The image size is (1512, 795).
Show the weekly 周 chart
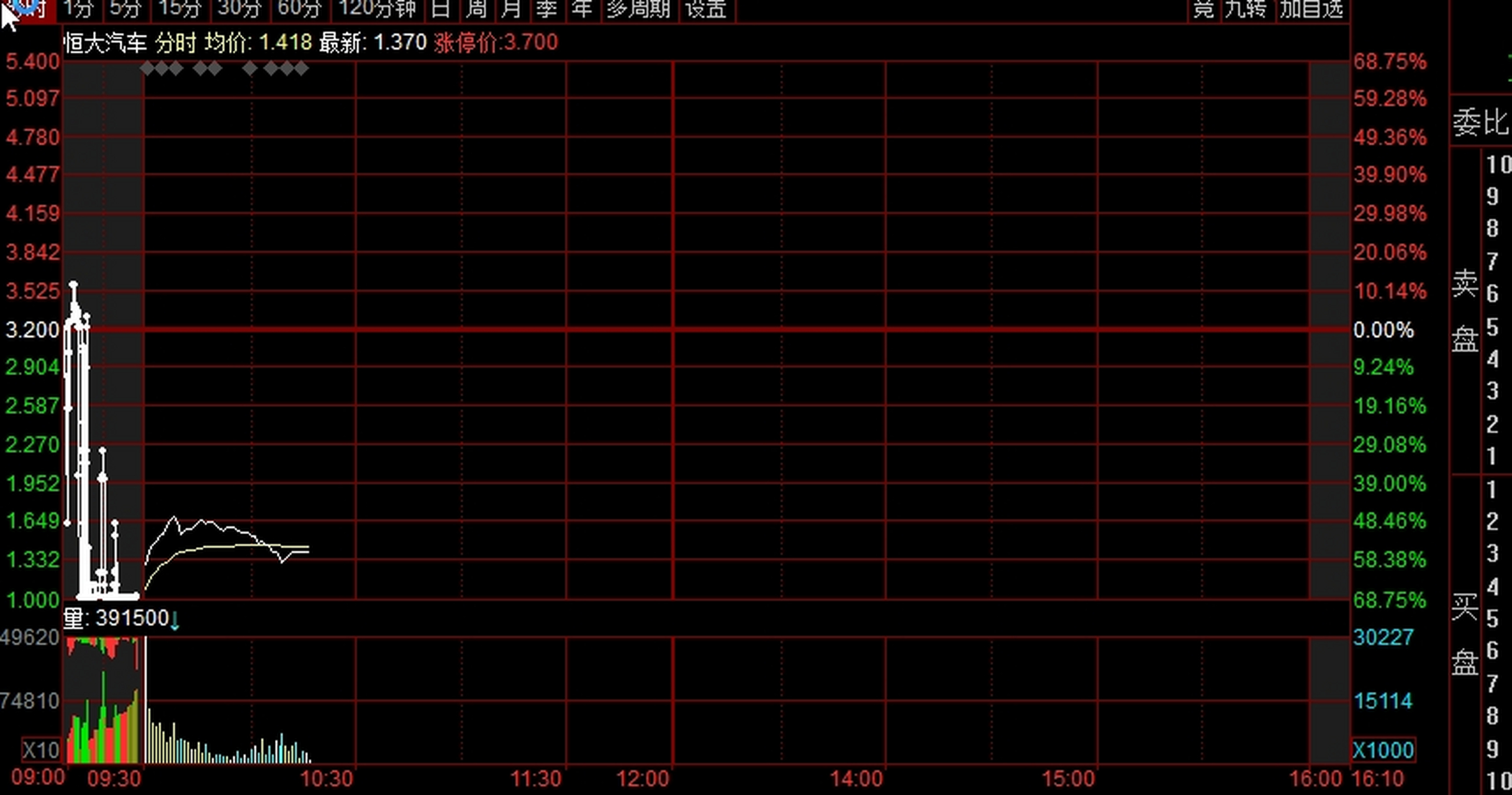[476, 9]
